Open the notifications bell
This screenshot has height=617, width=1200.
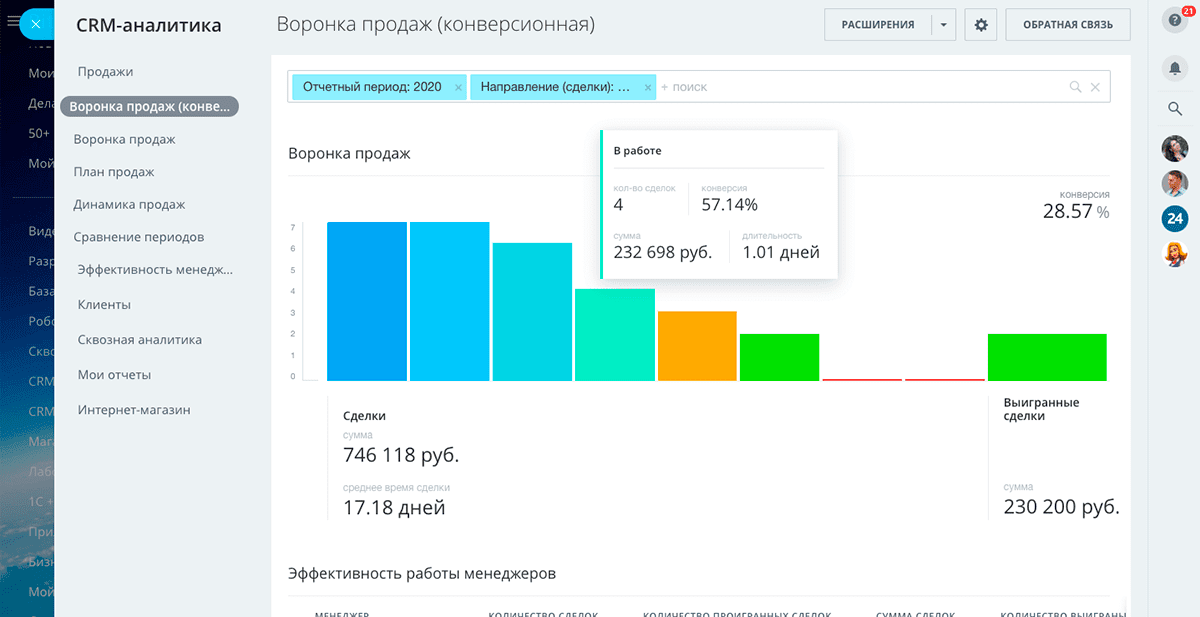pos(1175,67)
